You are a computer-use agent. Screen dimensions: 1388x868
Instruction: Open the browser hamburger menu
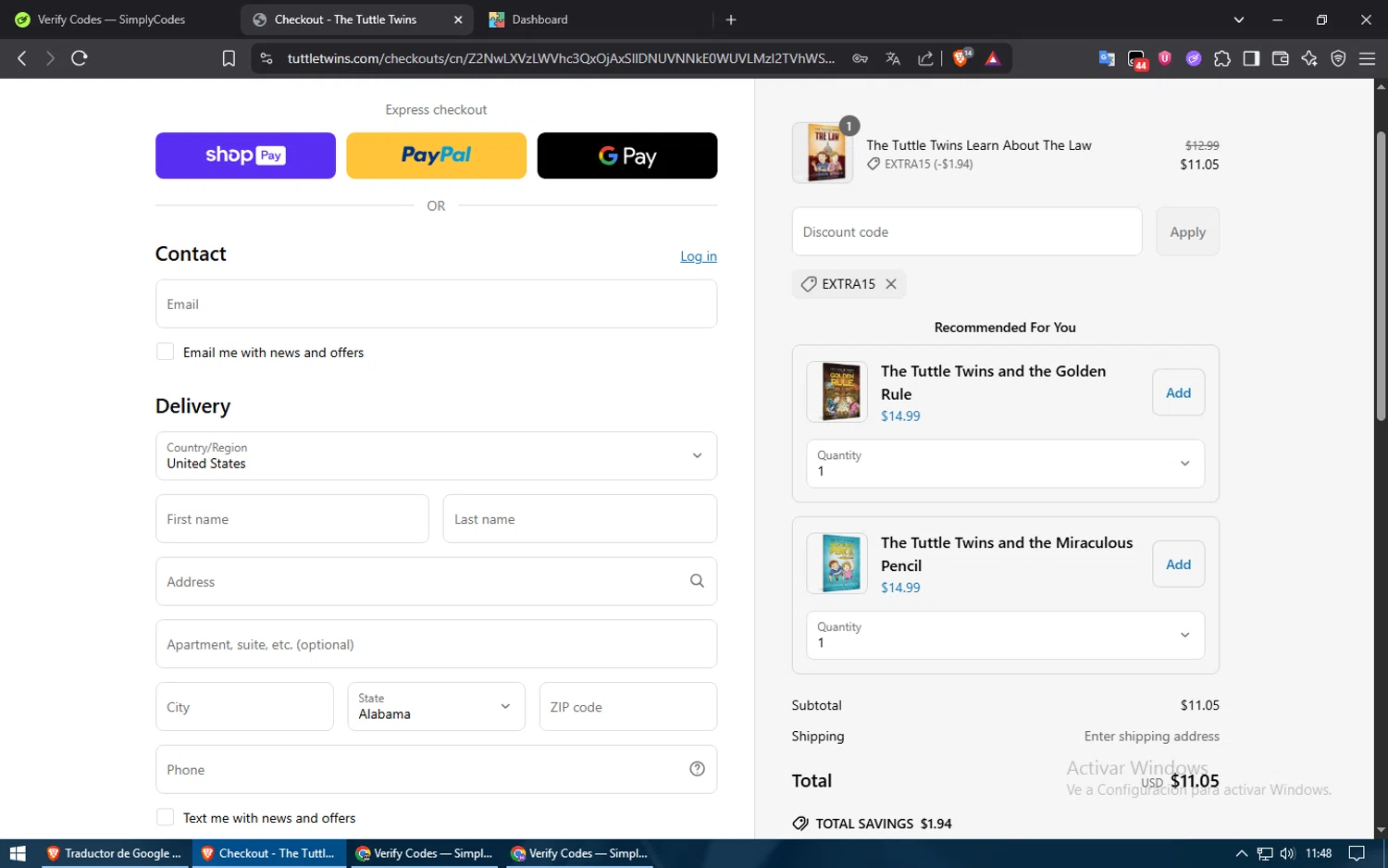1367,58
